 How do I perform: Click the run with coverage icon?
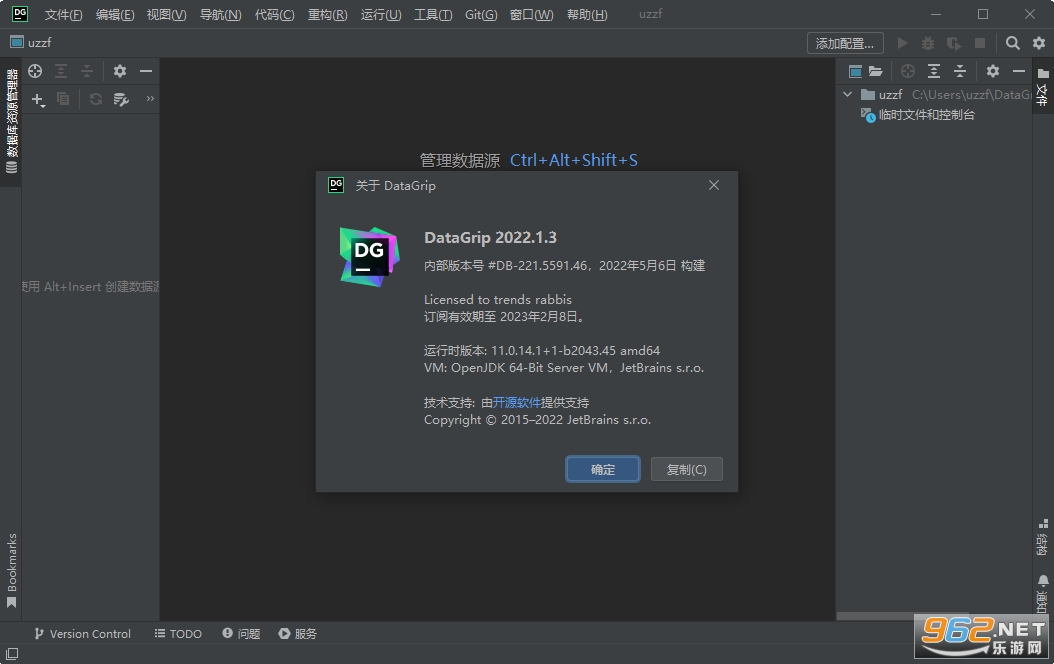click(953, 43)
